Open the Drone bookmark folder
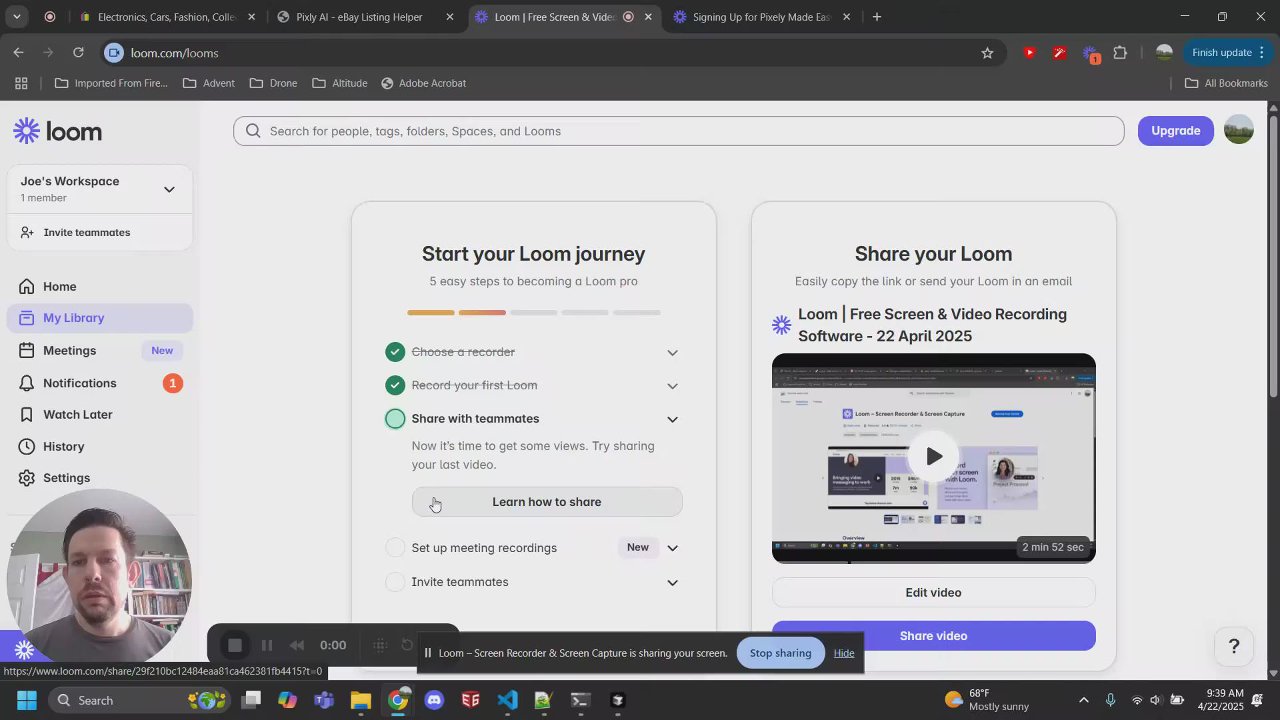The image size is (1280, 720). [x=273, y=83]
